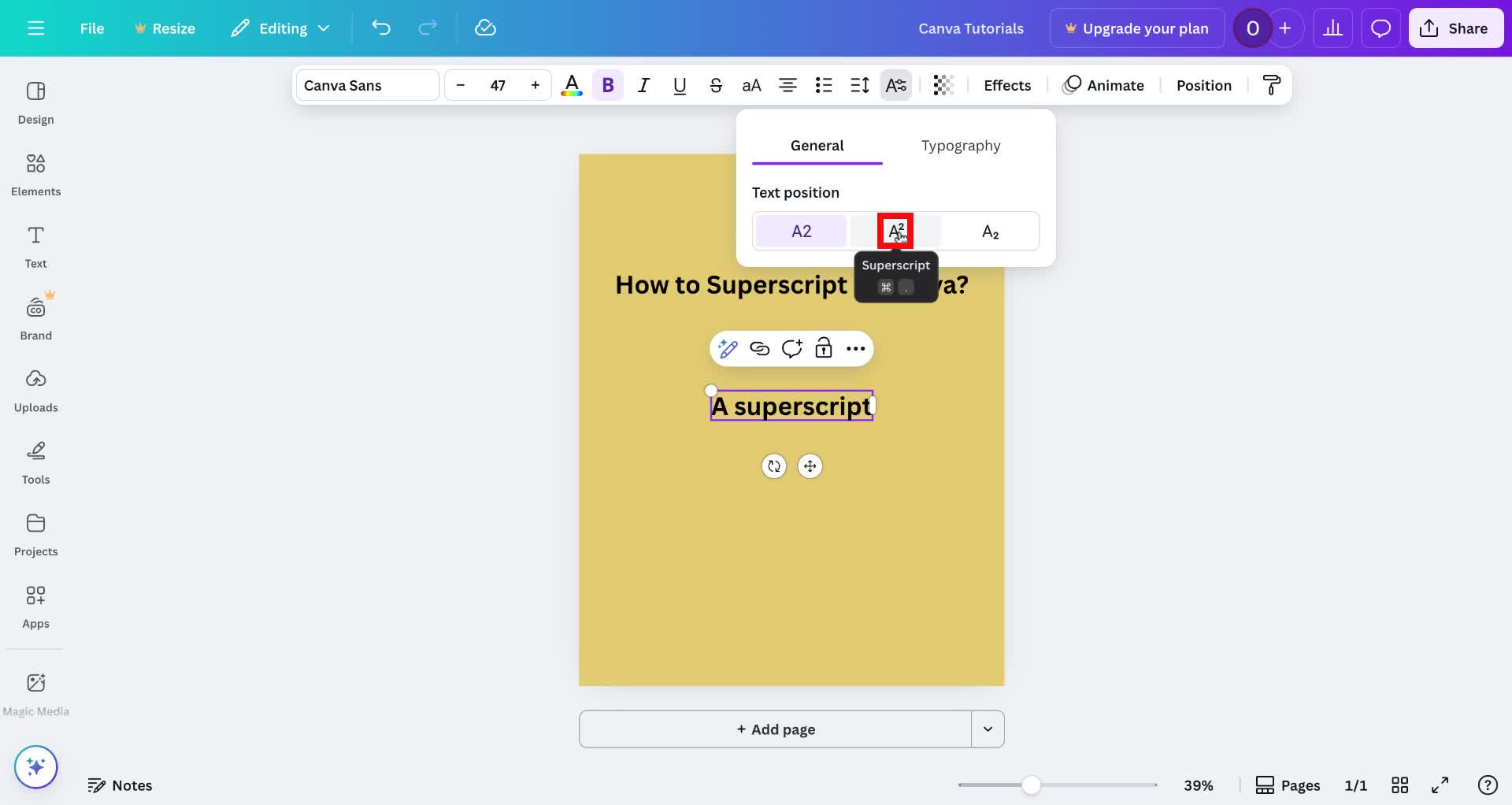Open the Editing mode dropdown
This screenshot has height=805, width=1512.
(x=280, y=28)
